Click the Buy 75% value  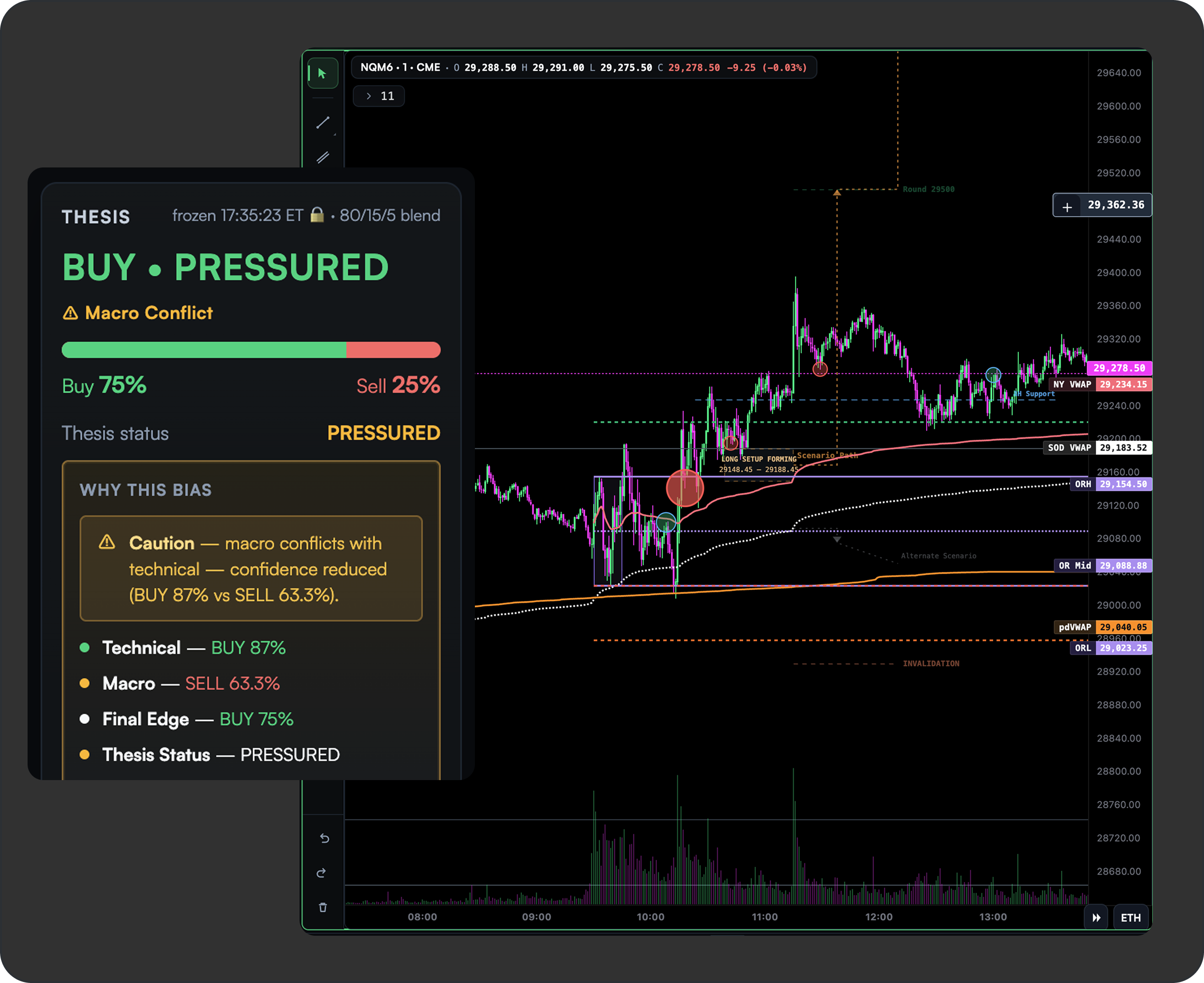tap(103, 385)
